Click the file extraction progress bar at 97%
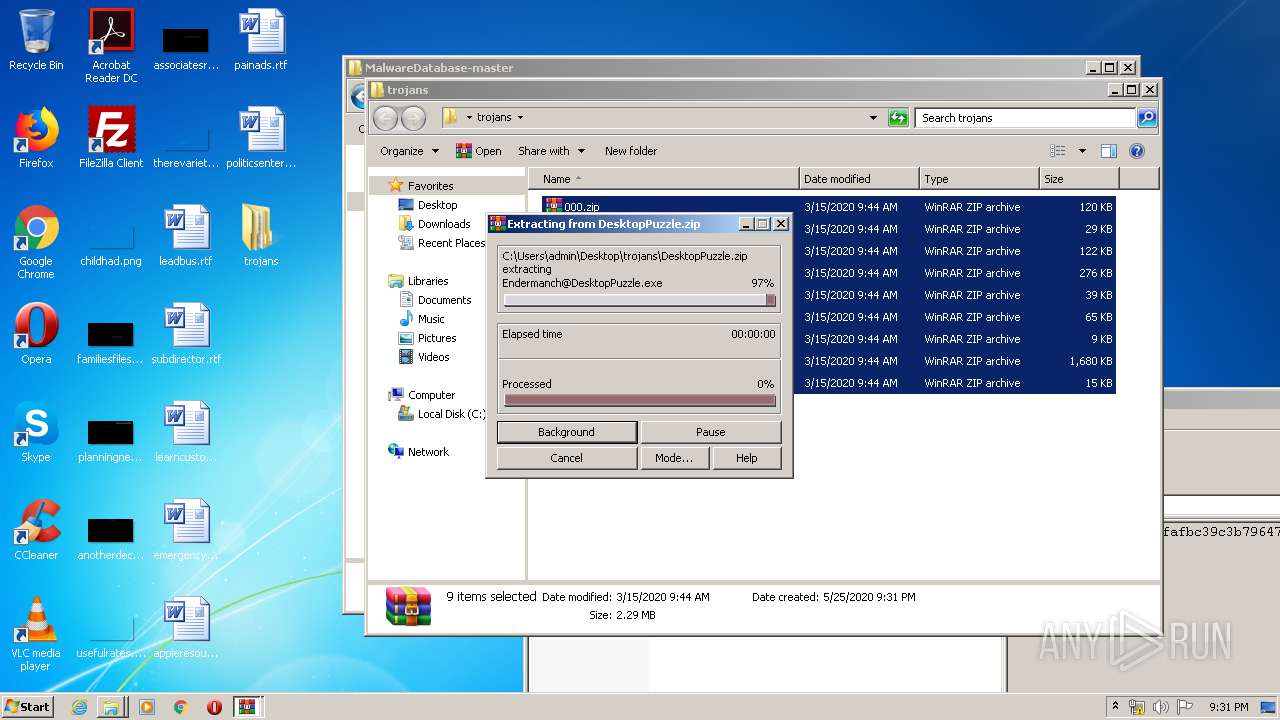 [x=640, y=300]
